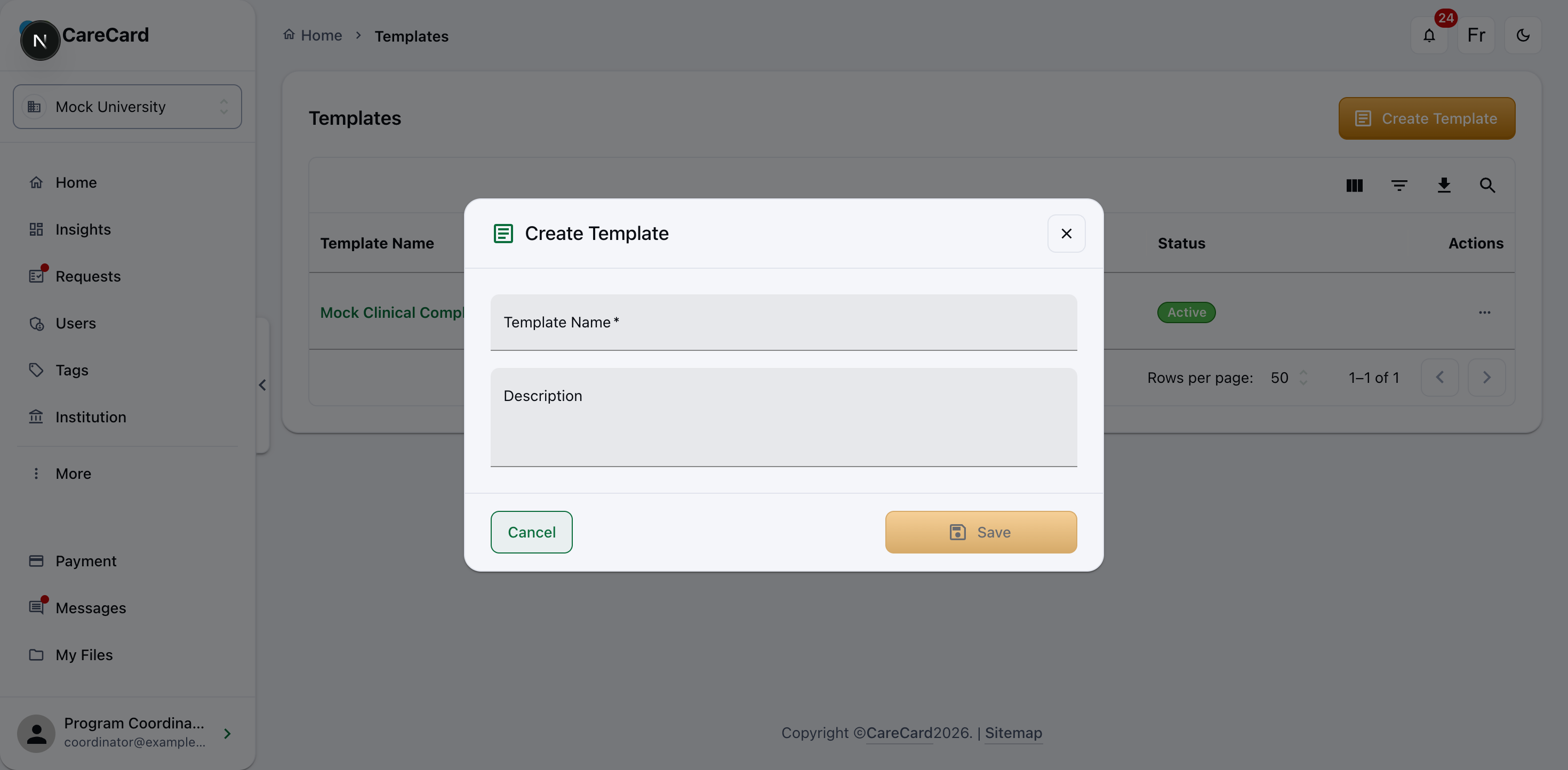Image resolution: width=1568 pixels, height=770 pixels.
Task: Click the Template Name column header
Action: 378,244
